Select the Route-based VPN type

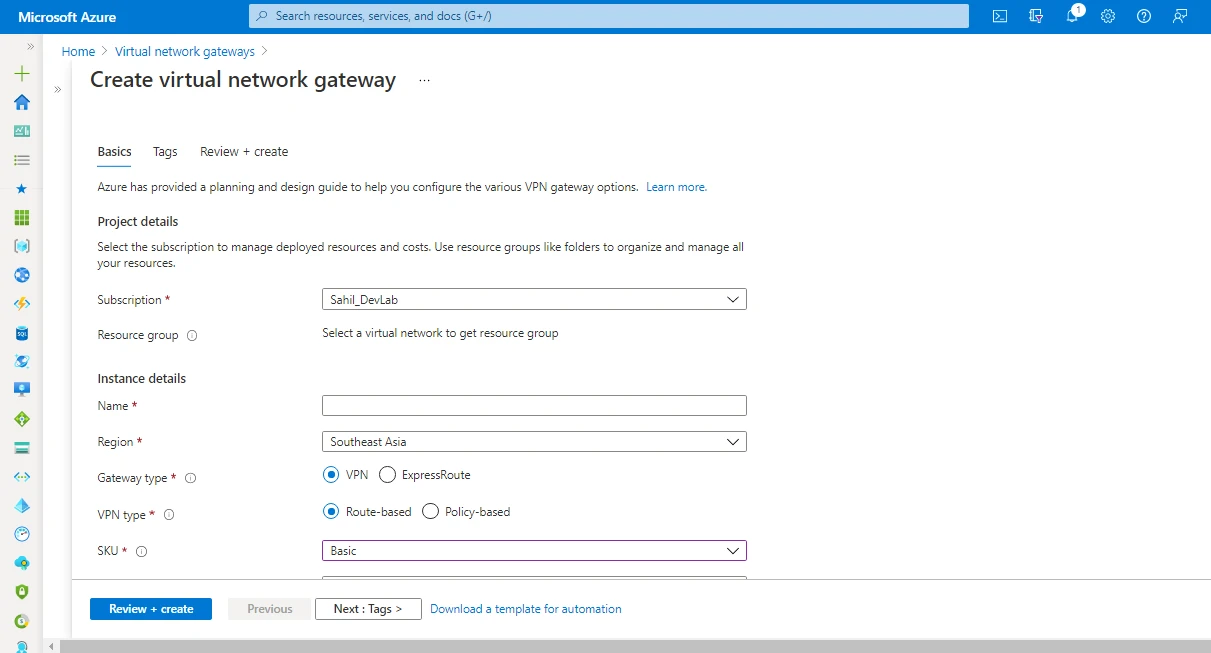(331, 511)
